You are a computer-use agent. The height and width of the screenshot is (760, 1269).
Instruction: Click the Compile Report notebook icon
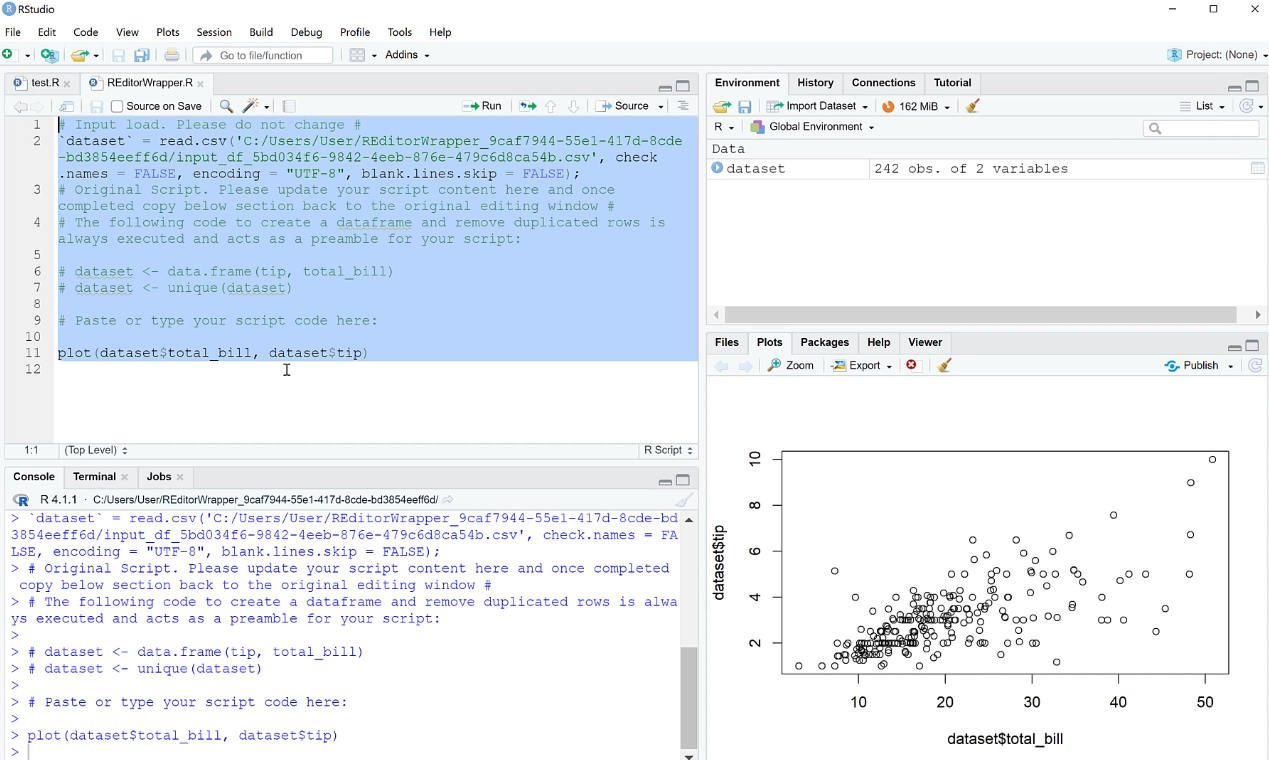pyautogui.click(x=289, y=106)
